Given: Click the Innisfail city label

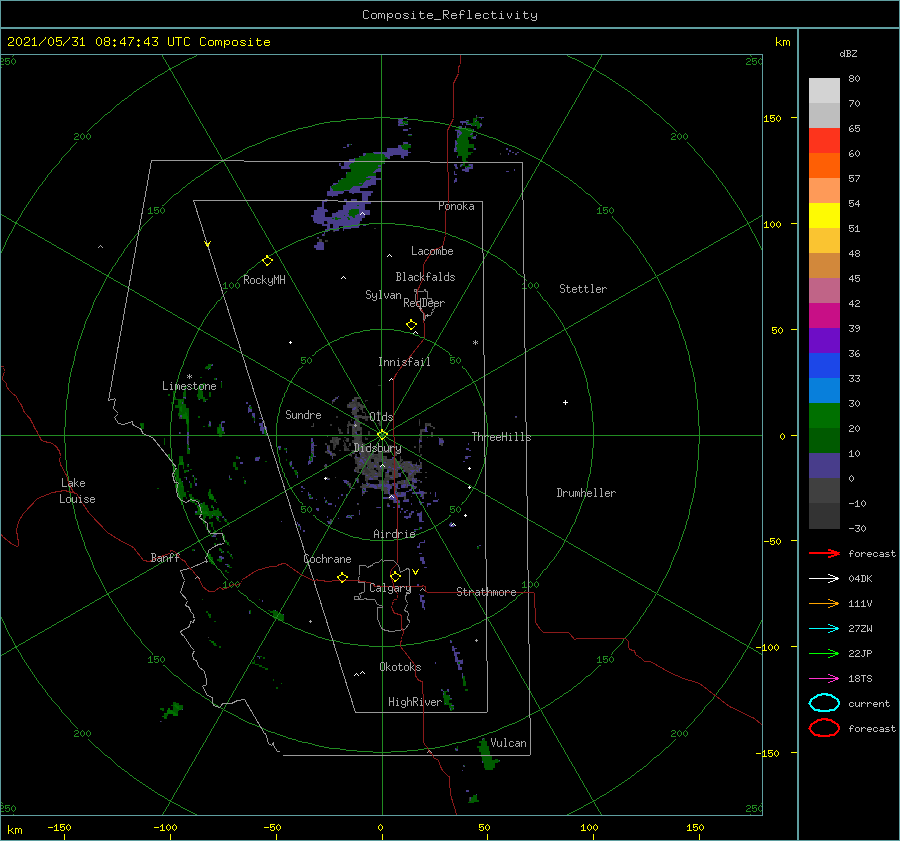Looking at the screenshot, I should 404,362.
